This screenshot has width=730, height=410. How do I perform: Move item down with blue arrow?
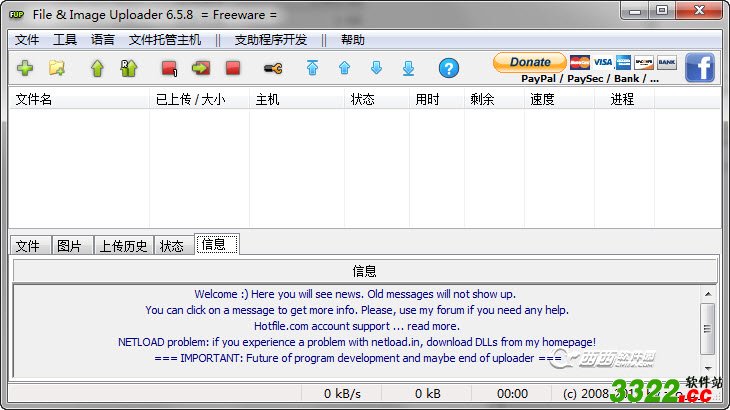[376, 68]
